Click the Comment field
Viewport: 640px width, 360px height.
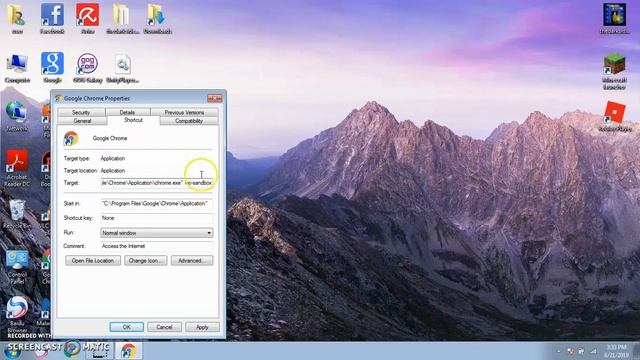pos(157,246)
